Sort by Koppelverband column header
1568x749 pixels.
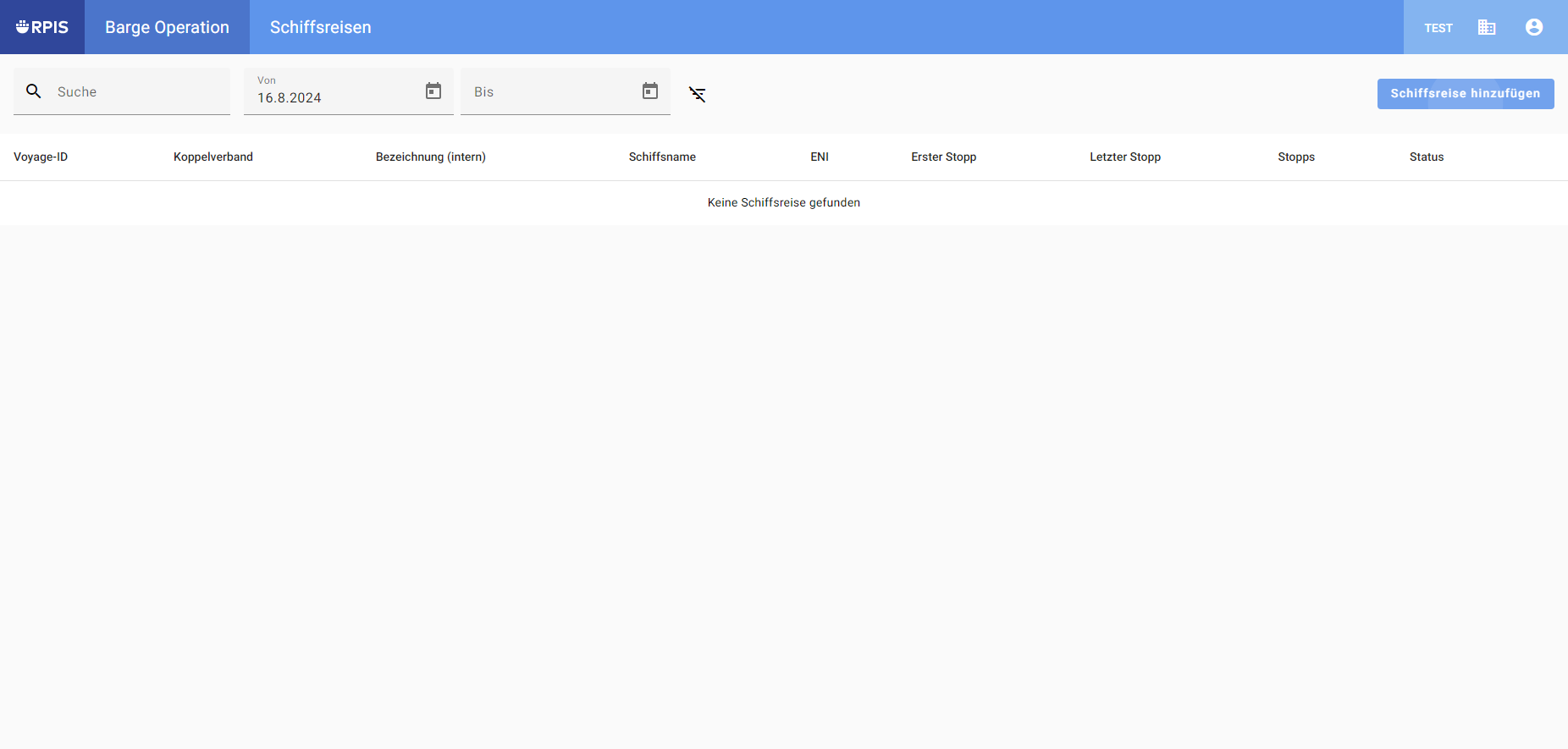coord(213,157)
